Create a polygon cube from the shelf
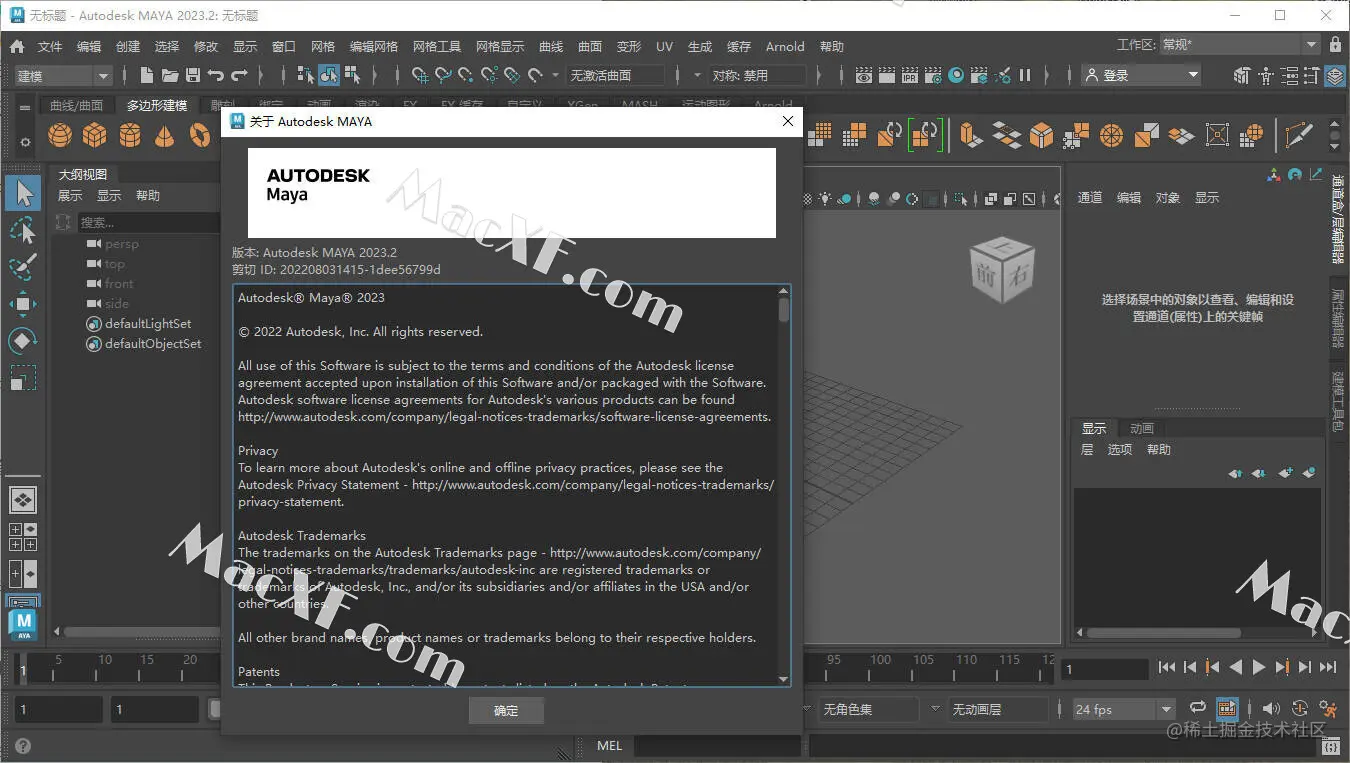 click(95, 134)
